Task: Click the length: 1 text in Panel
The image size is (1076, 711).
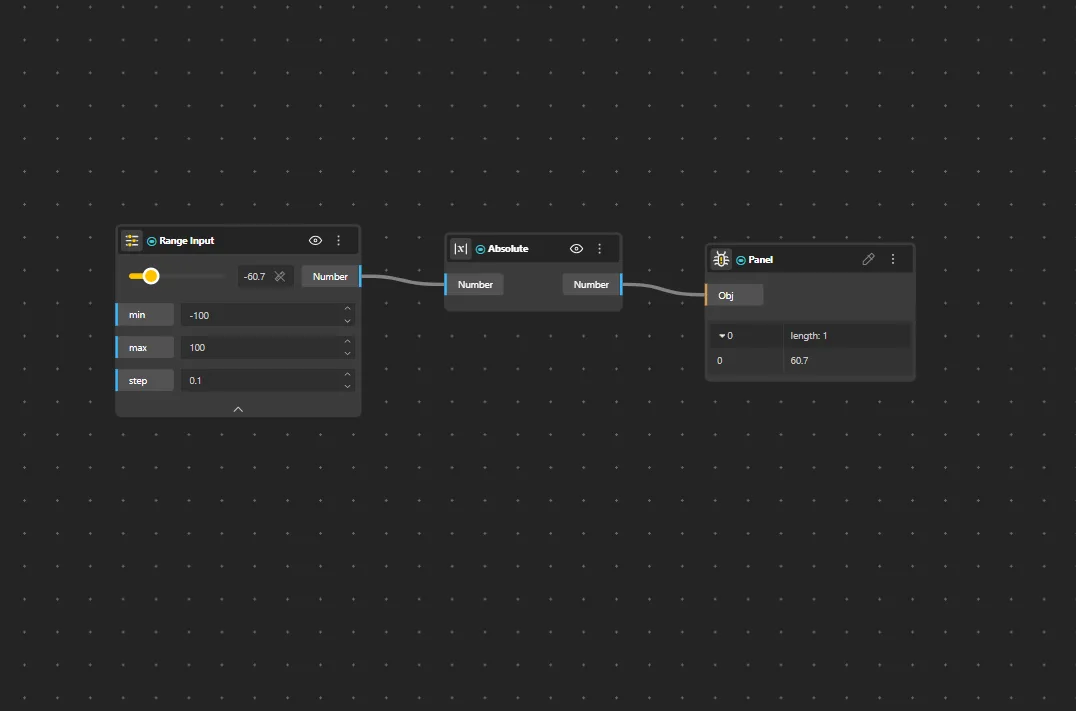Action: pyautogui.click(x=808, y=336)
